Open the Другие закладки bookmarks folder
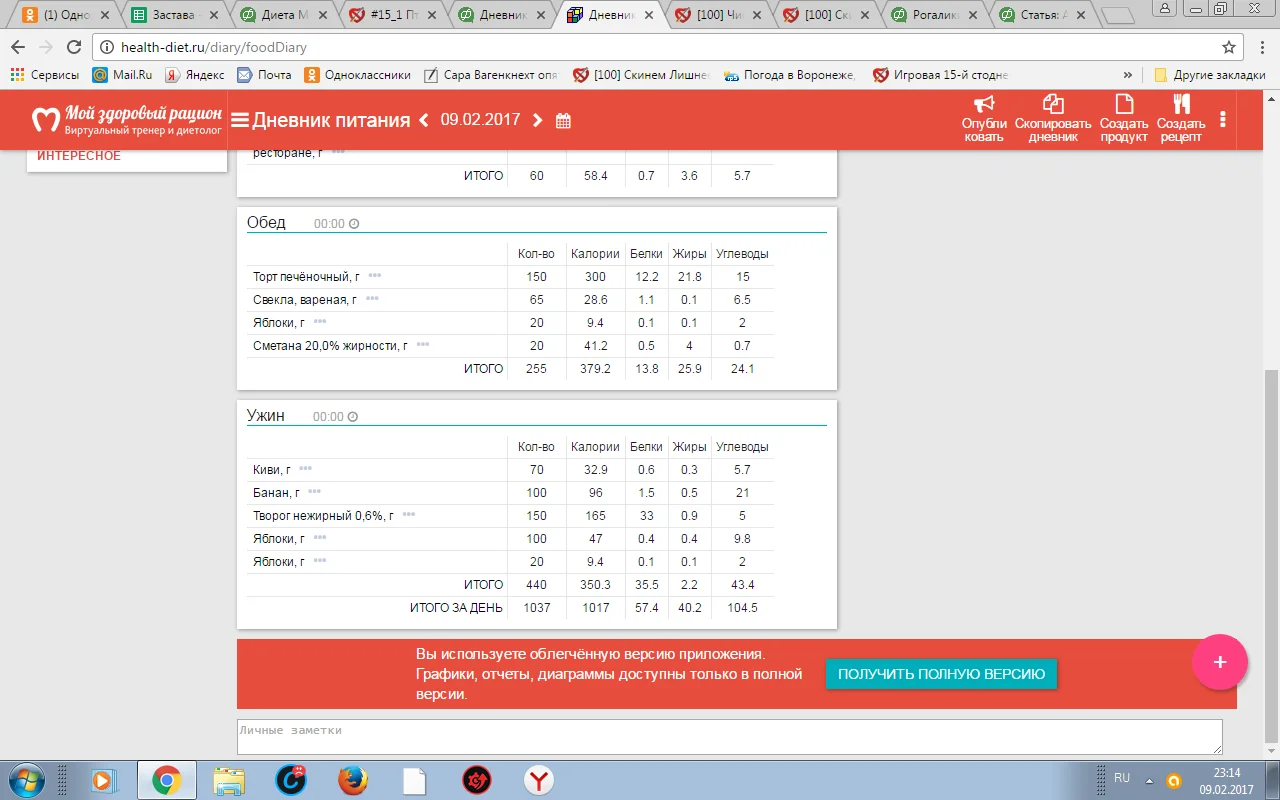The image size is (1280, 800). point(1210,75)
